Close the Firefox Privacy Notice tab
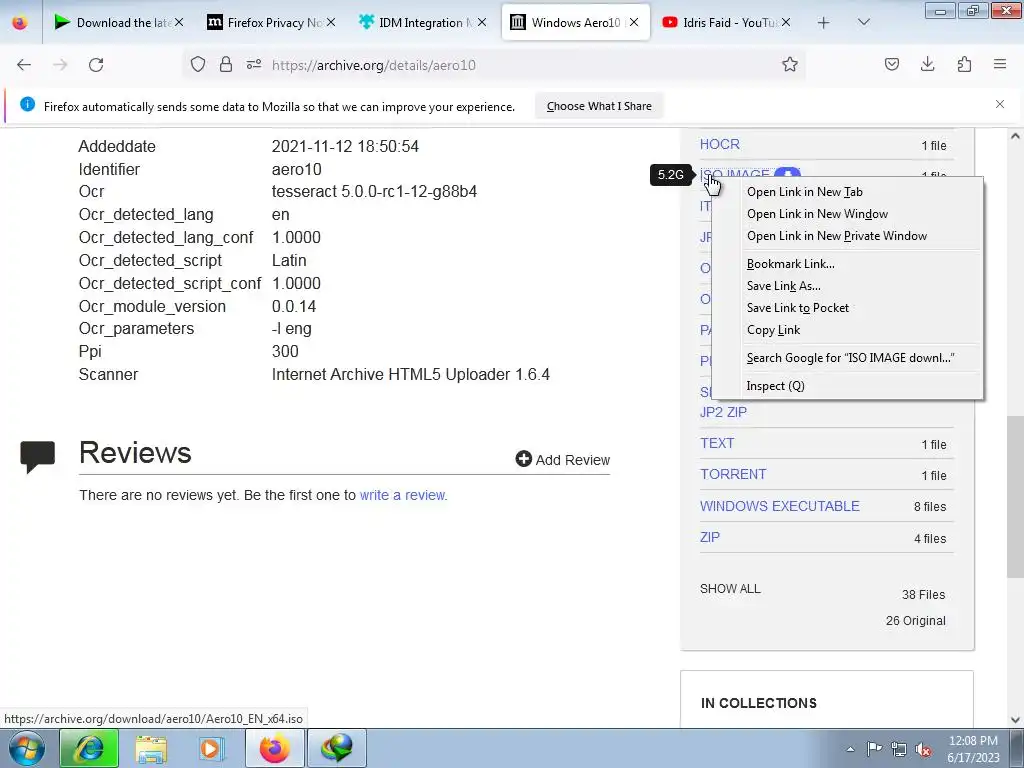The height and width of the screenshot is (768, 1024). tap(331, 23)
